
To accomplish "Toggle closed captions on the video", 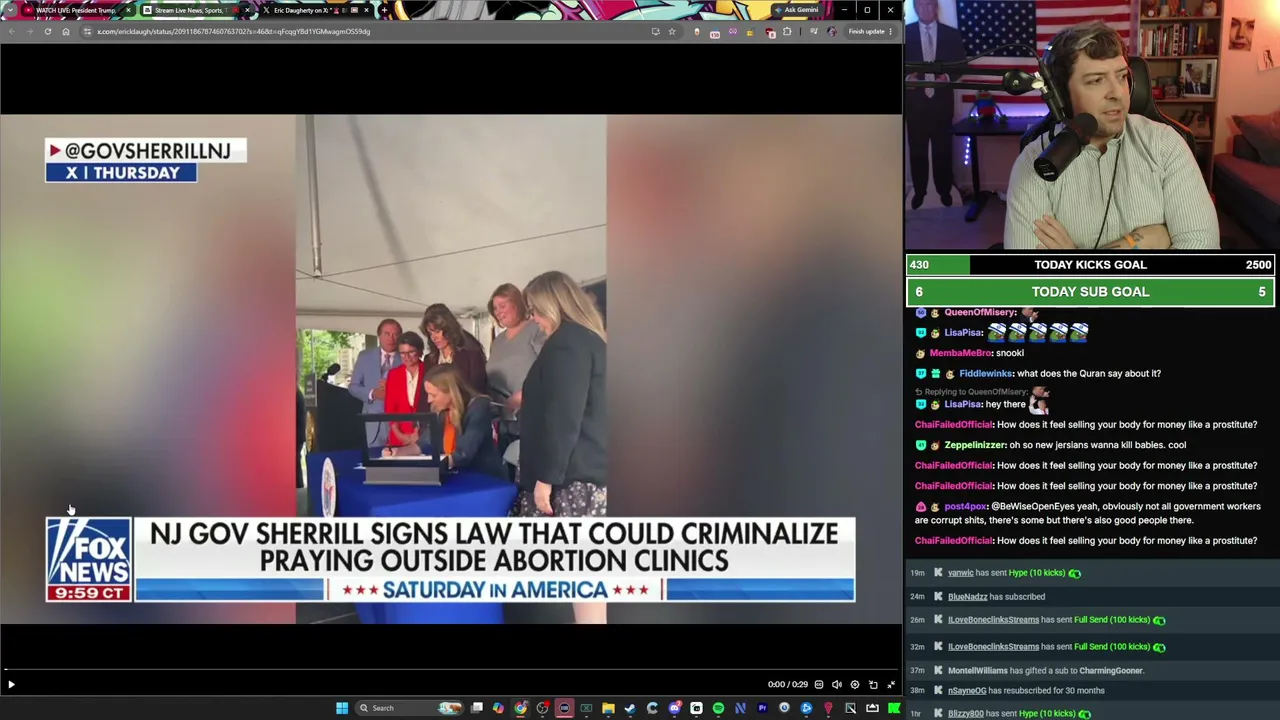I will 819,685.
